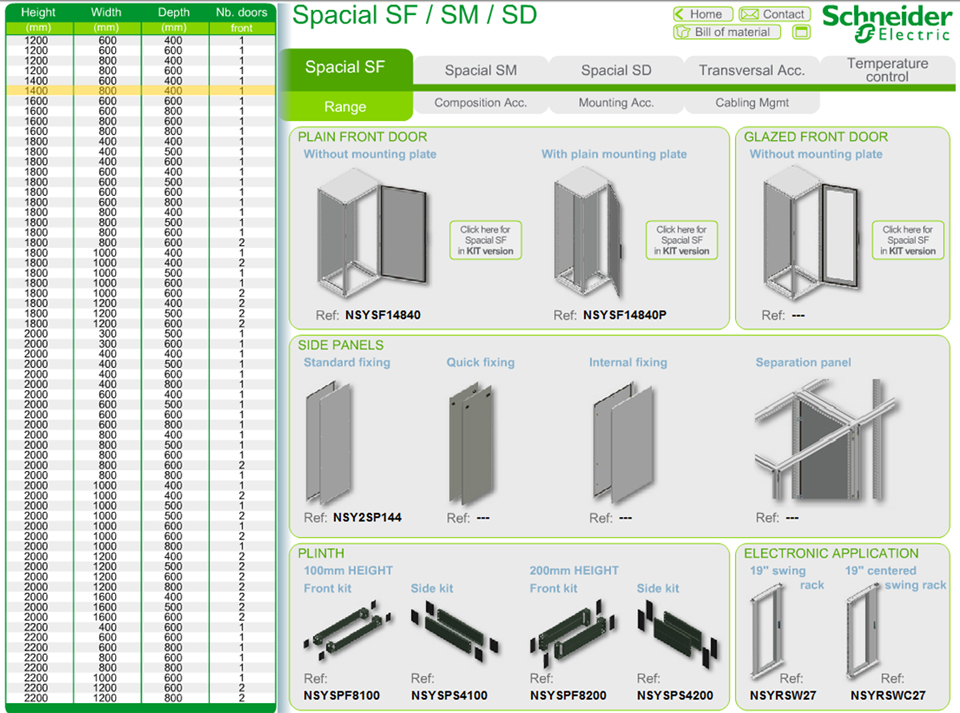Click the Width column header

point(107,12)
